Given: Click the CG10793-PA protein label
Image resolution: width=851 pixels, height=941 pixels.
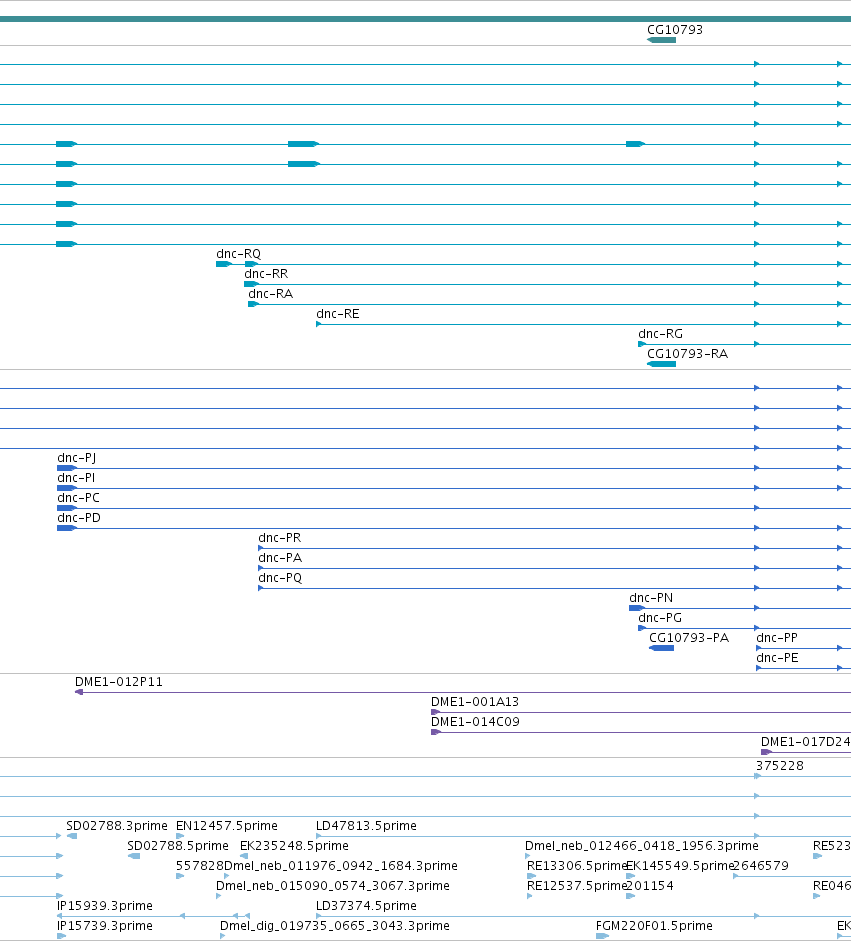Looking at the screenshot, I should [689, 638].
